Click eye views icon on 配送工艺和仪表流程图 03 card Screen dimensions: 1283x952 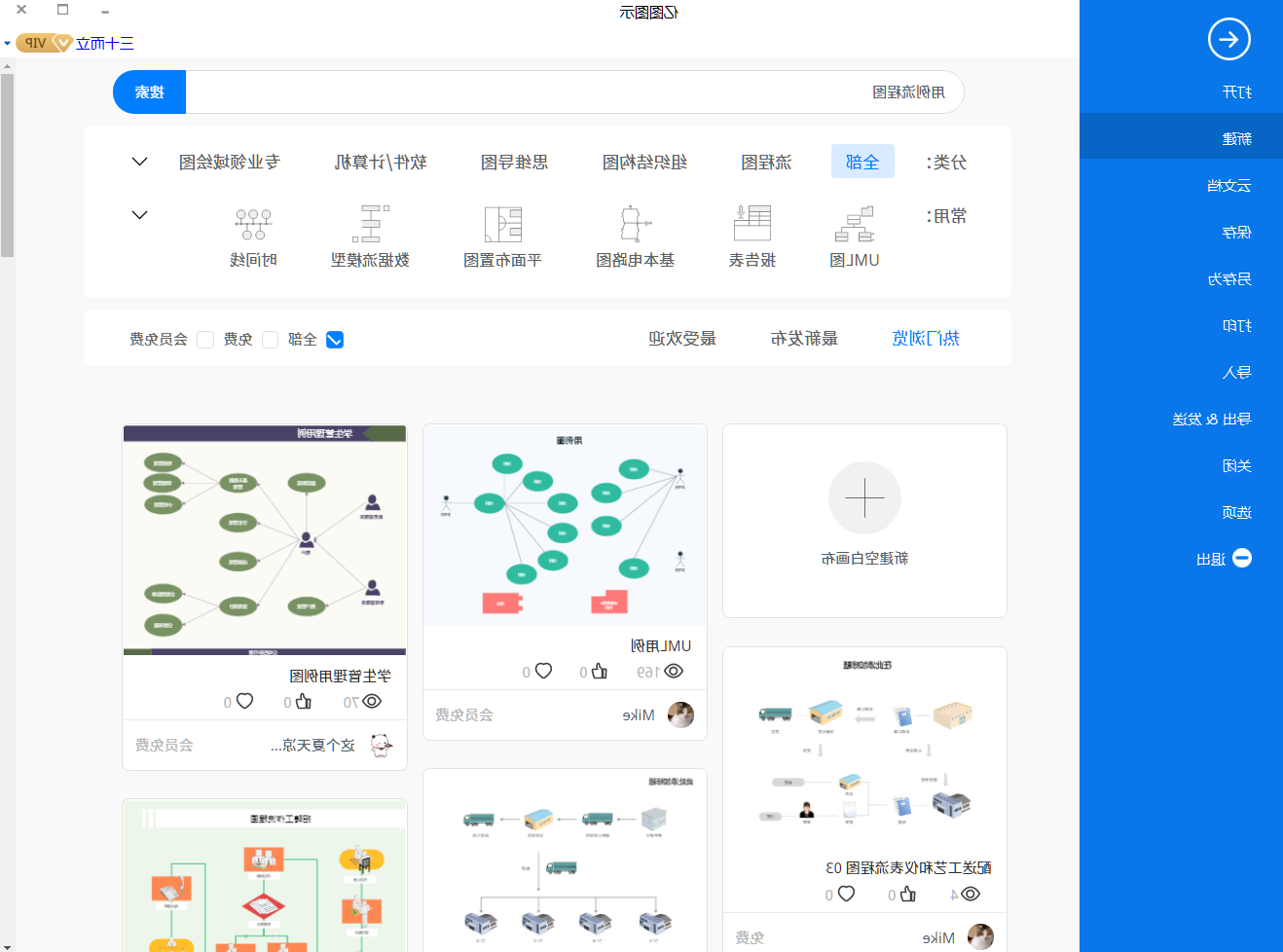coord(971,895)
